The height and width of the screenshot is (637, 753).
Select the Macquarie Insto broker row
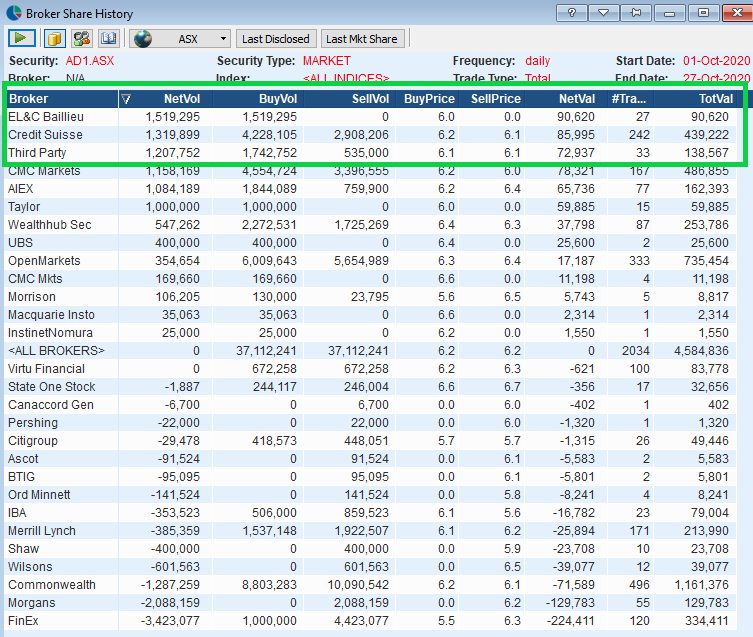(x=371, y=315)
